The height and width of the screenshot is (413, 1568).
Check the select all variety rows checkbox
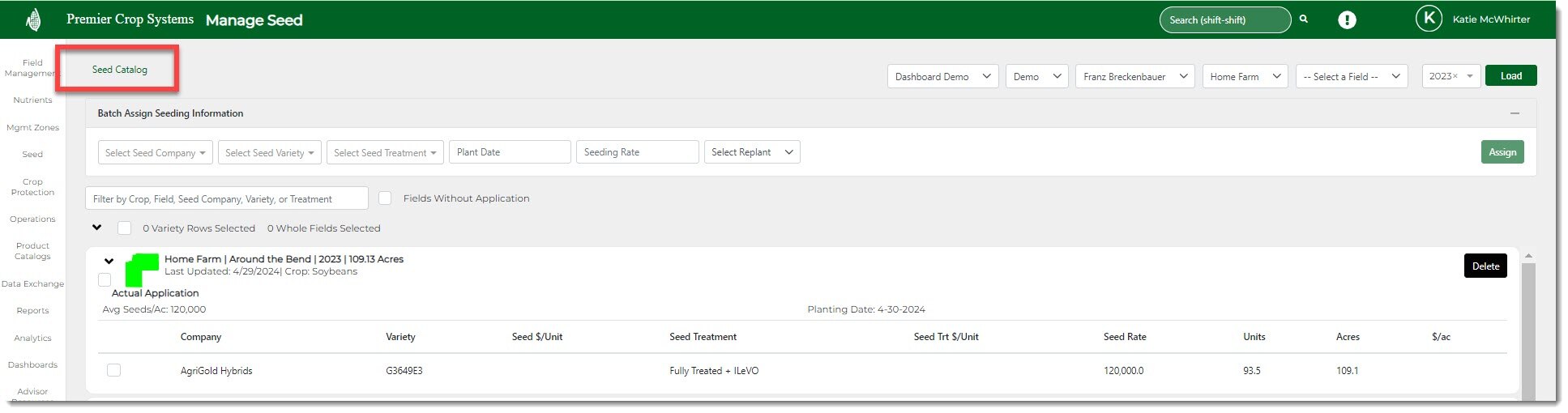124,228
